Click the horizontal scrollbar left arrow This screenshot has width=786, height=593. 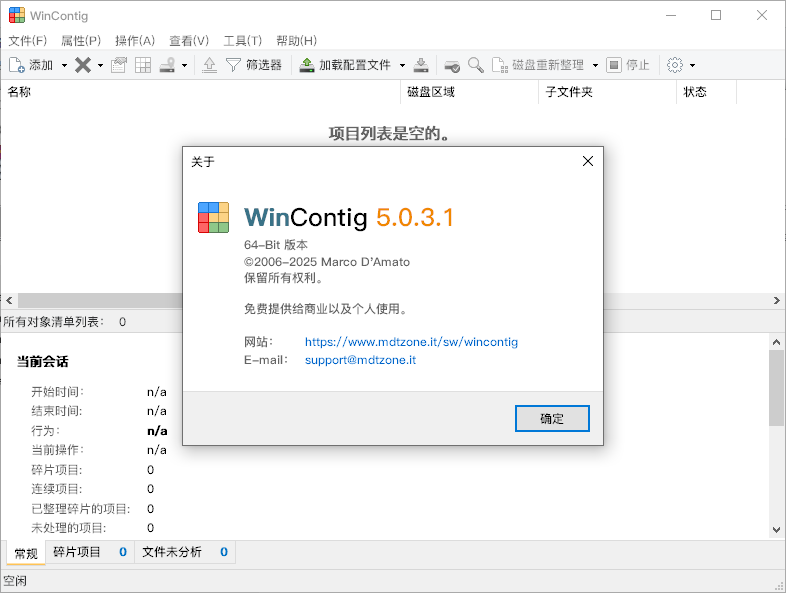(x=9, y=301)
